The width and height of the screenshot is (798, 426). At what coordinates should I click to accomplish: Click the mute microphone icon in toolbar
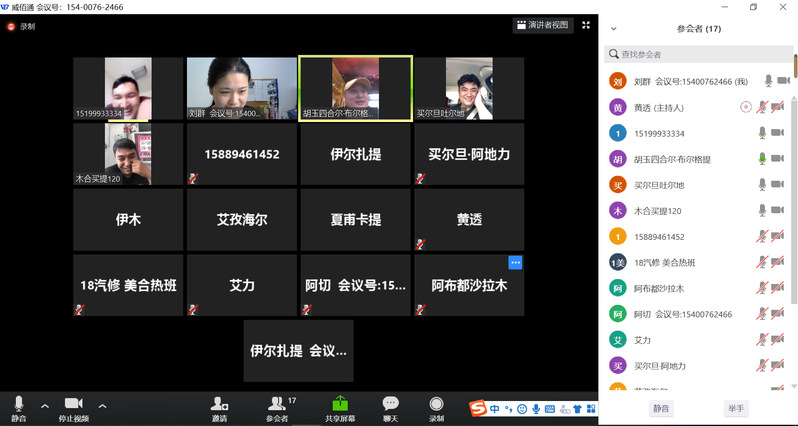pos(19,402)
